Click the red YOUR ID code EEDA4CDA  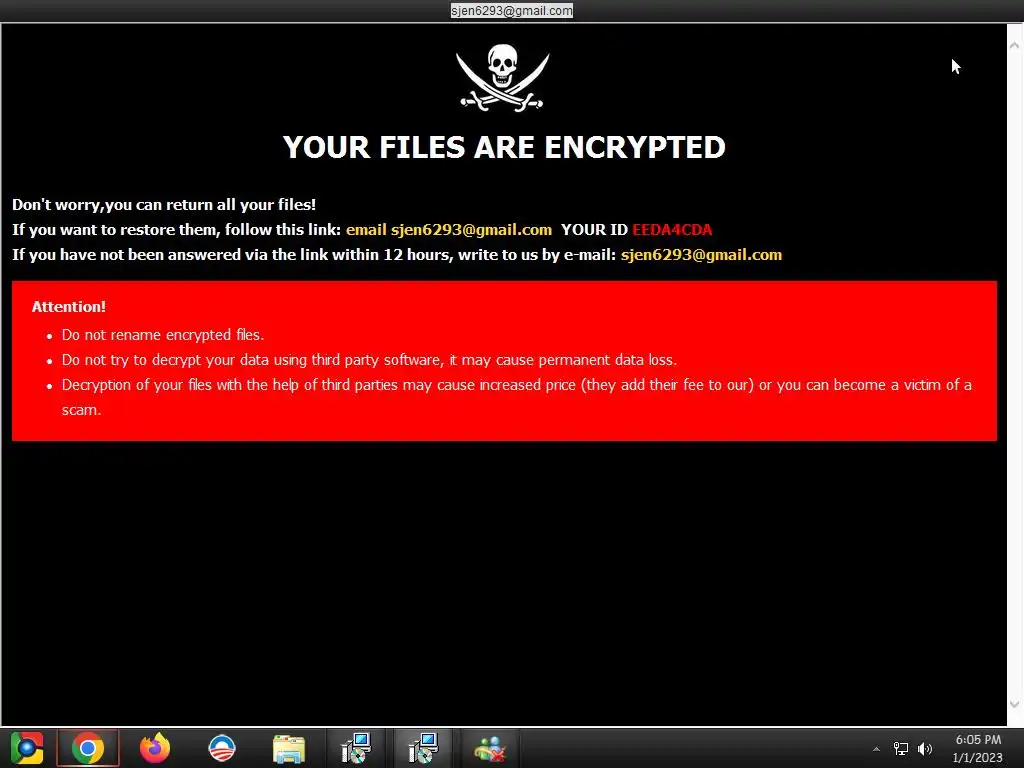[x=672, y=230]
